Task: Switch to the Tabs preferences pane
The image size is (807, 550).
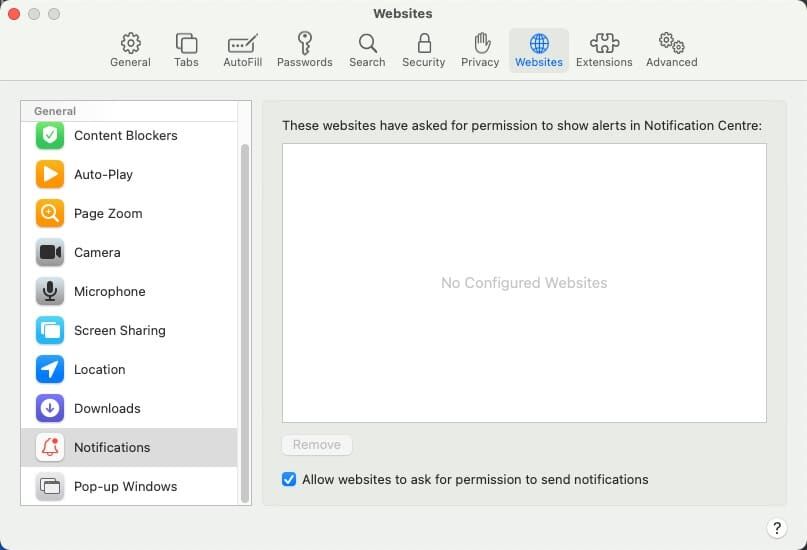Action: (186, 50)
